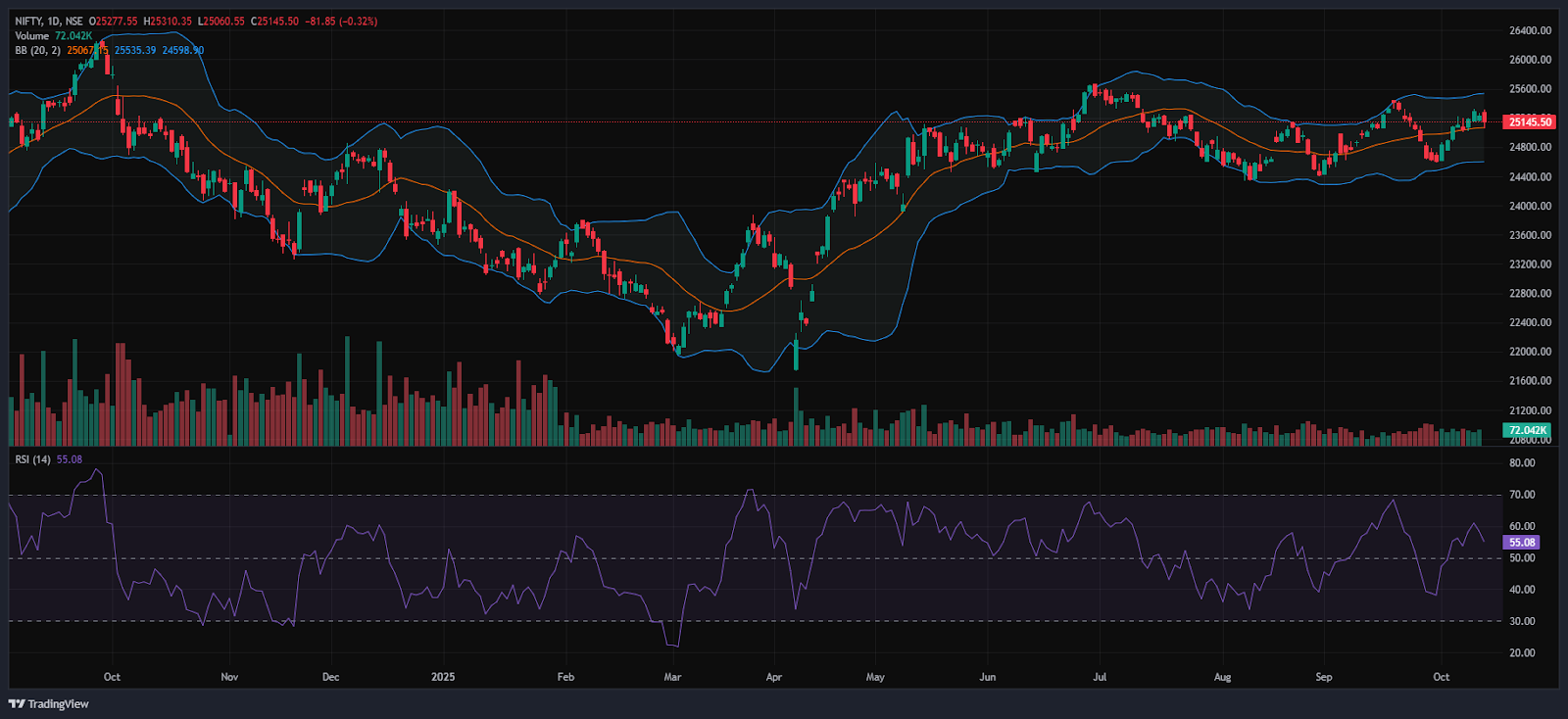Select the Jul marker on time axis
The image size is (1568, 719).
pos(1100,677)
